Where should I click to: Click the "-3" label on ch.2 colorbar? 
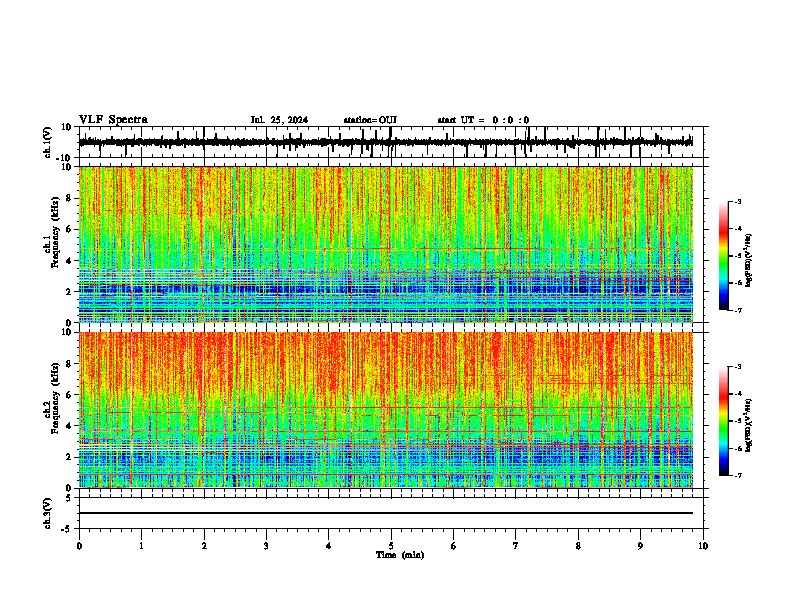coord(737,367)
